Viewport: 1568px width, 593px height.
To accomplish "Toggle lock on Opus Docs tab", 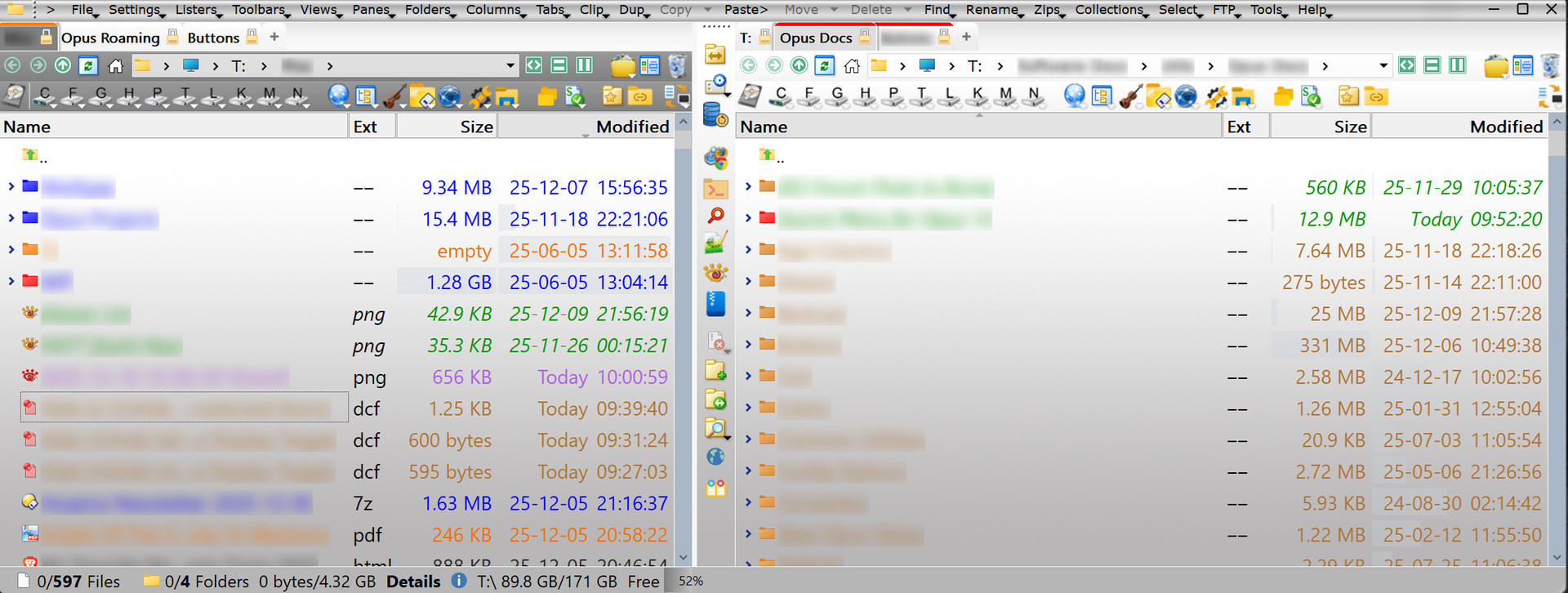I will (x=864, y=37).
